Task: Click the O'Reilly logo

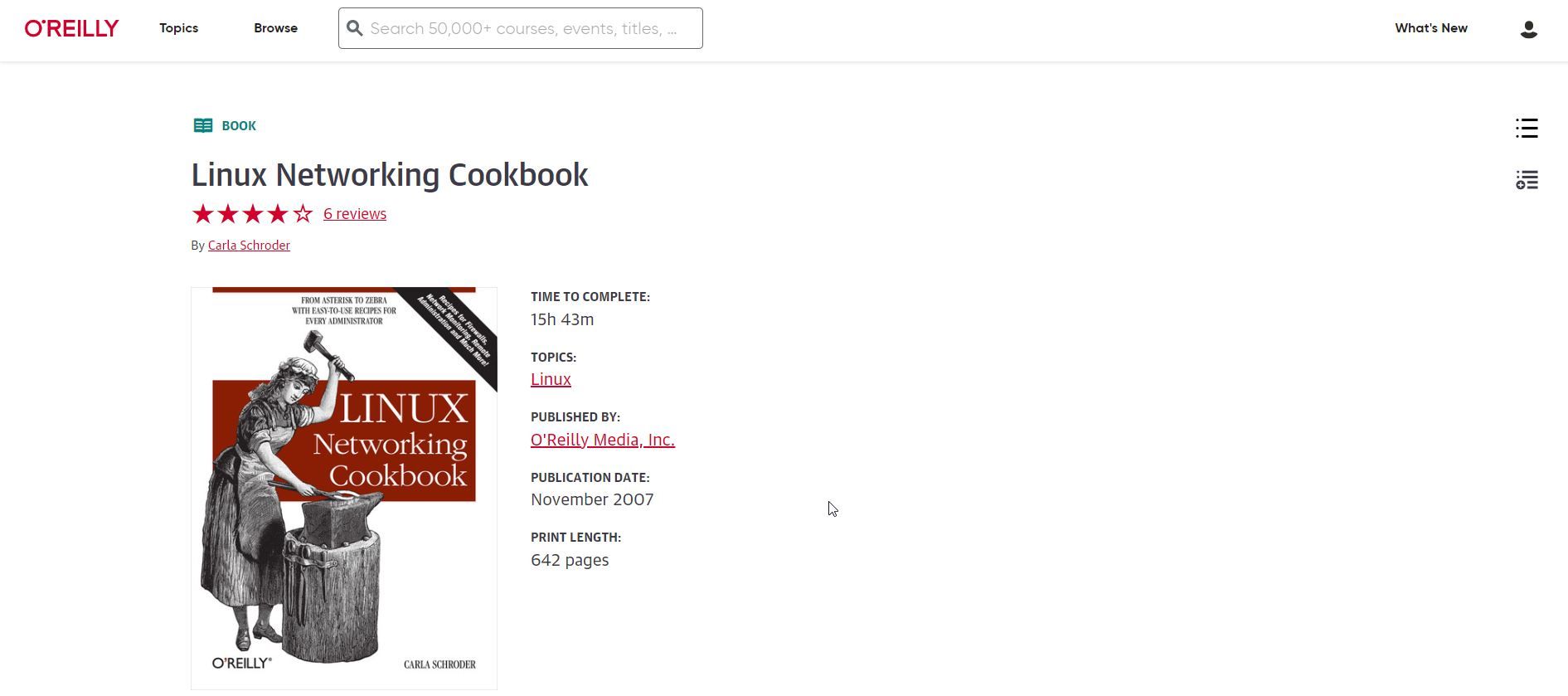Action: (x=71, y=28)
